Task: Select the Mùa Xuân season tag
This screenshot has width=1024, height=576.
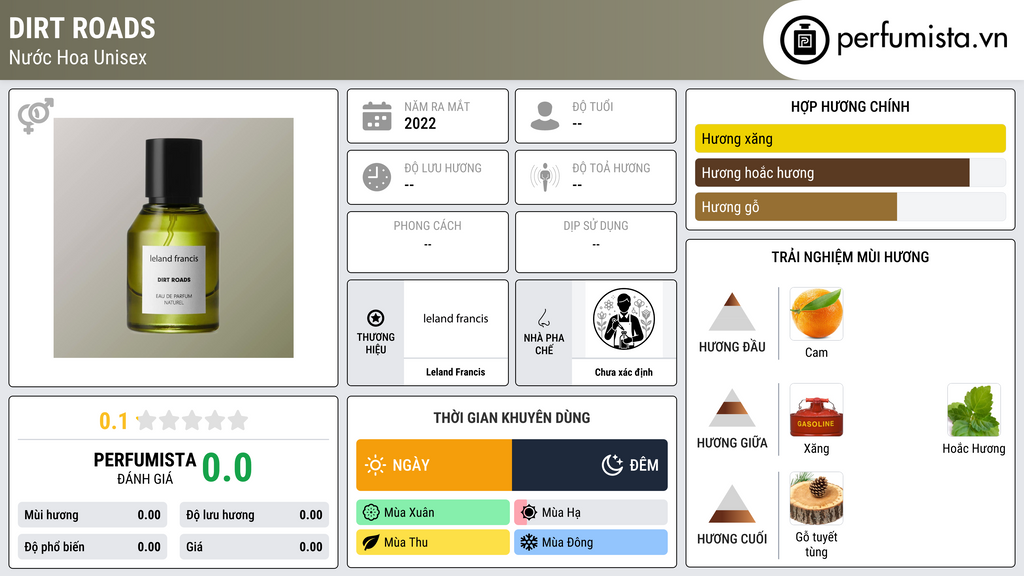Action: pos(433,513)
